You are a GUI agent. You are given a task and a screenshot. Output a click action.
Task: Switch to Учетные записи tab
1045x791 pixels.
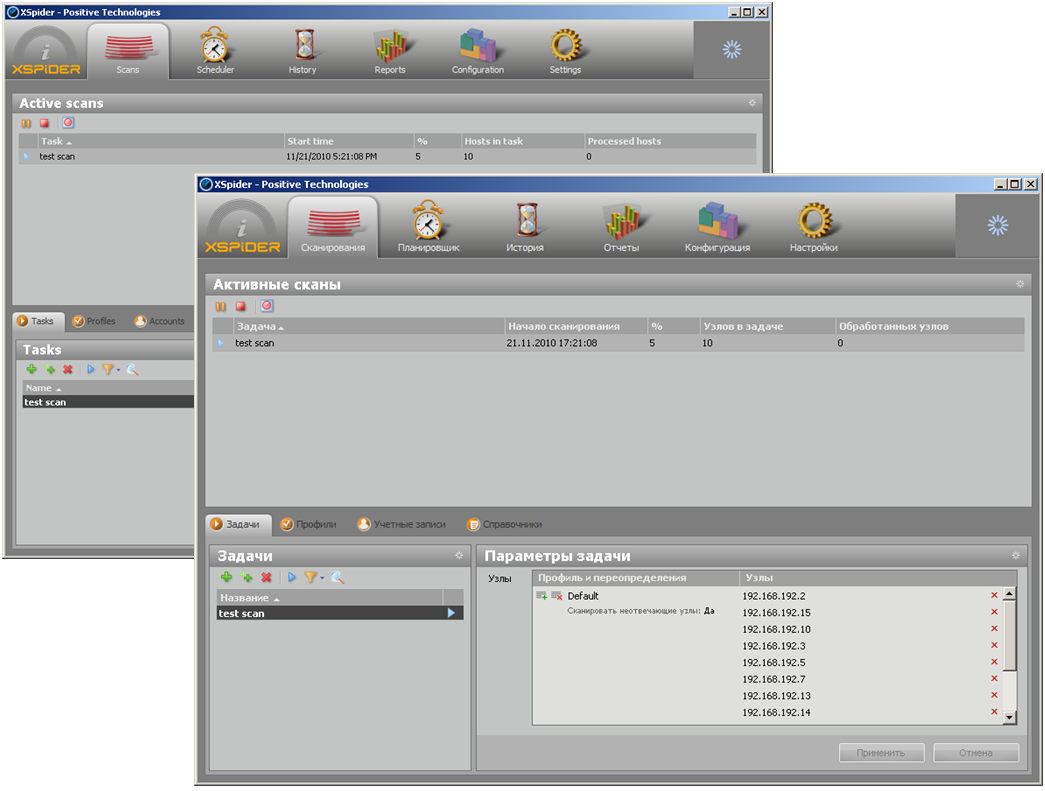pos(401,524)
